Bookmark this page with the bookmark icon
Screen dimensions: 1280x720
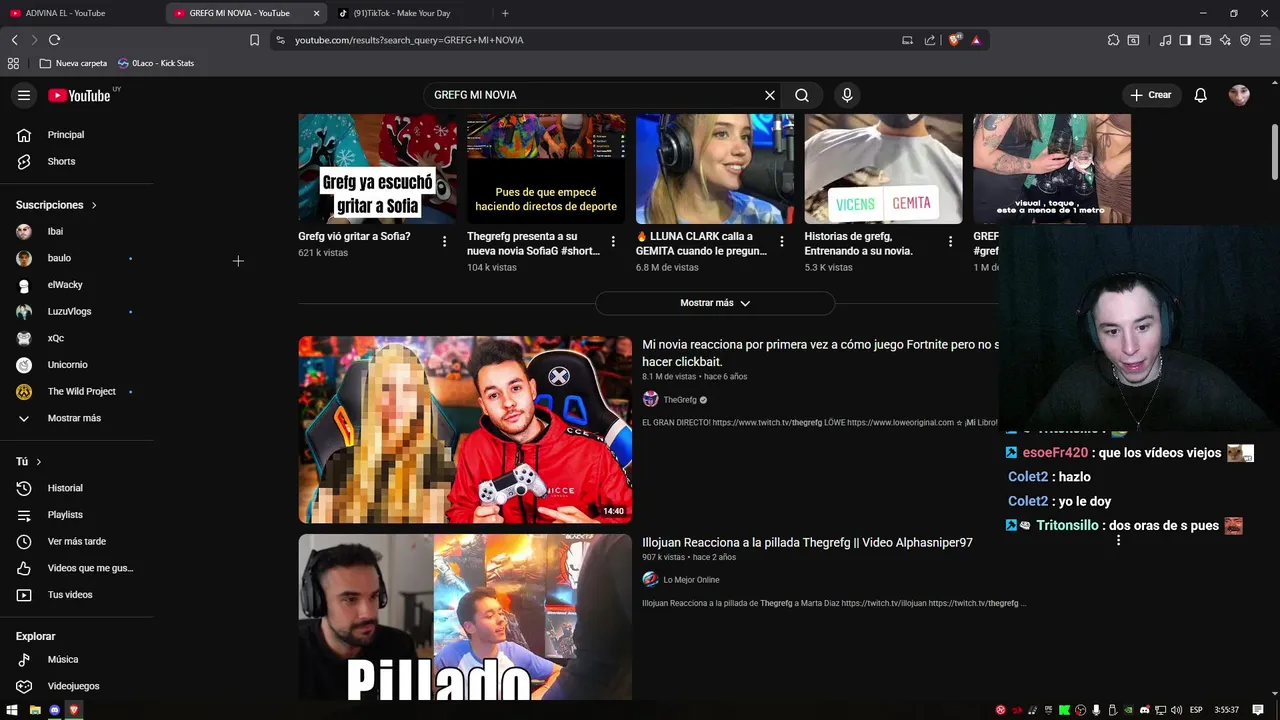point(254,40)
